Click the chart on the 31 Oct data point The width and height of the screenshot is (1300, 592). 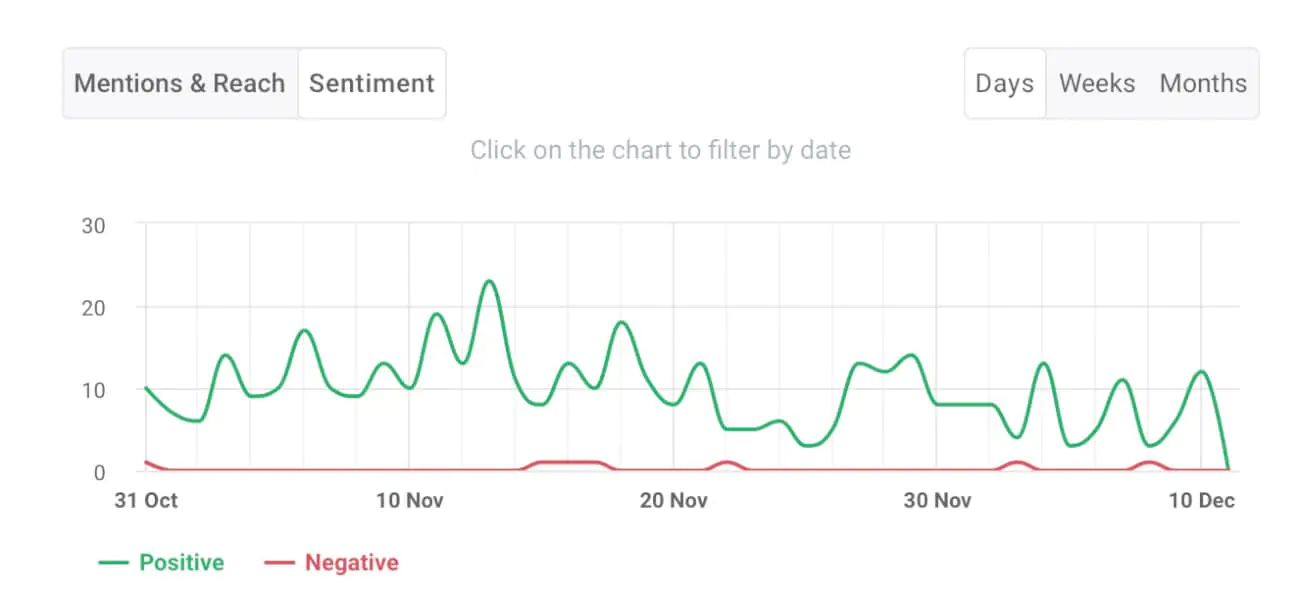pos(145,388)
